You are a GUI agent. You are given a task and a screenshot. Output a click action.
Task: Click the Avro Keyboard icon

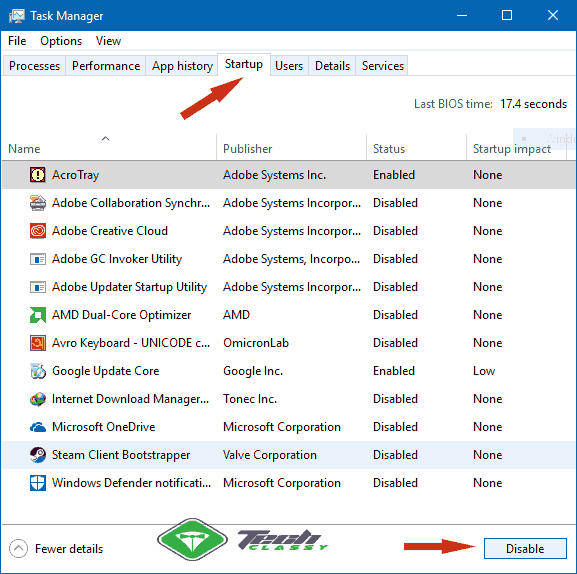38,343
